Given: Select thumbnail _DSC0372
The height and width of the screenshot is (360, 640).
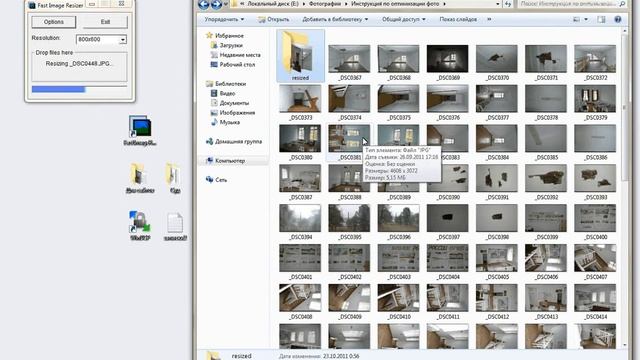Looking at the screenshot, I should [595, 59].
